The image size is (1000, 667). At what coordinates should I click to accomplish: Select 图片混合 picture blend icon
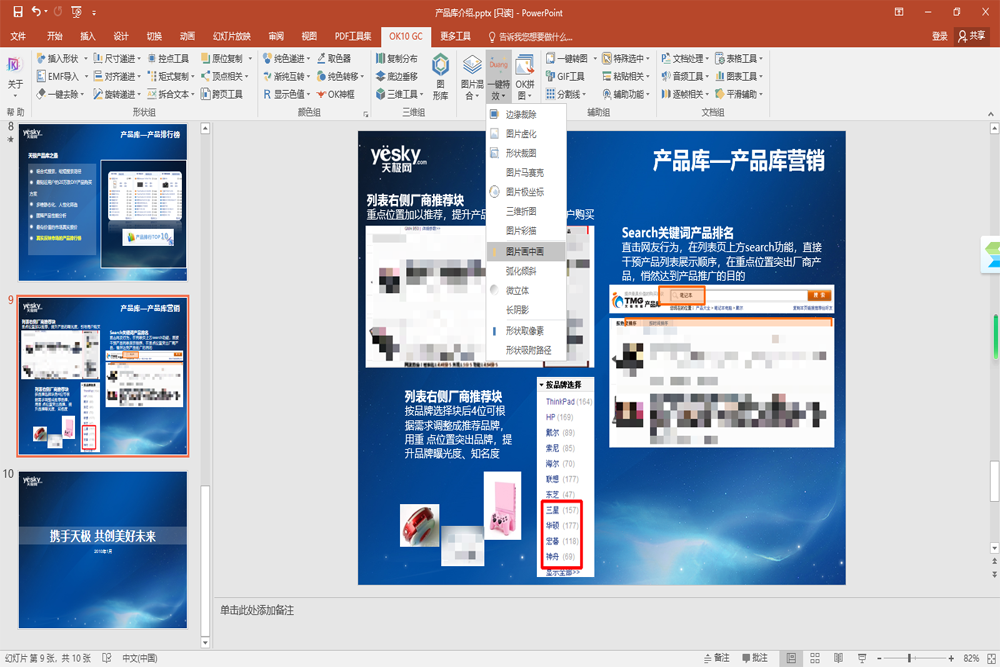[x=470, y=76]
